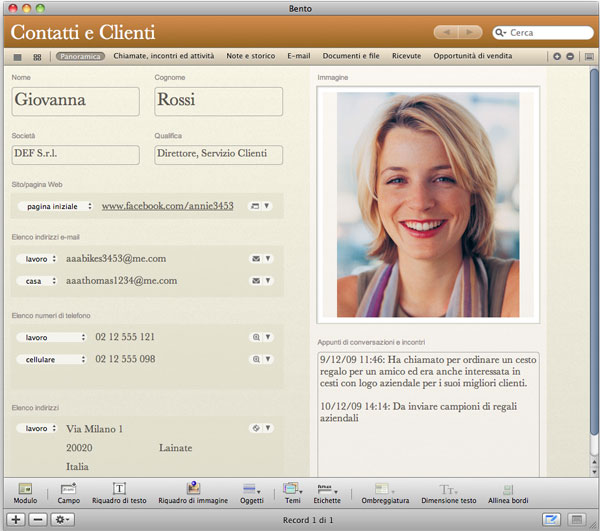Image resolution: width=600 pixels, height=531 pixels.
Task: Click the minus button to delete record
Action: (37, 520)
